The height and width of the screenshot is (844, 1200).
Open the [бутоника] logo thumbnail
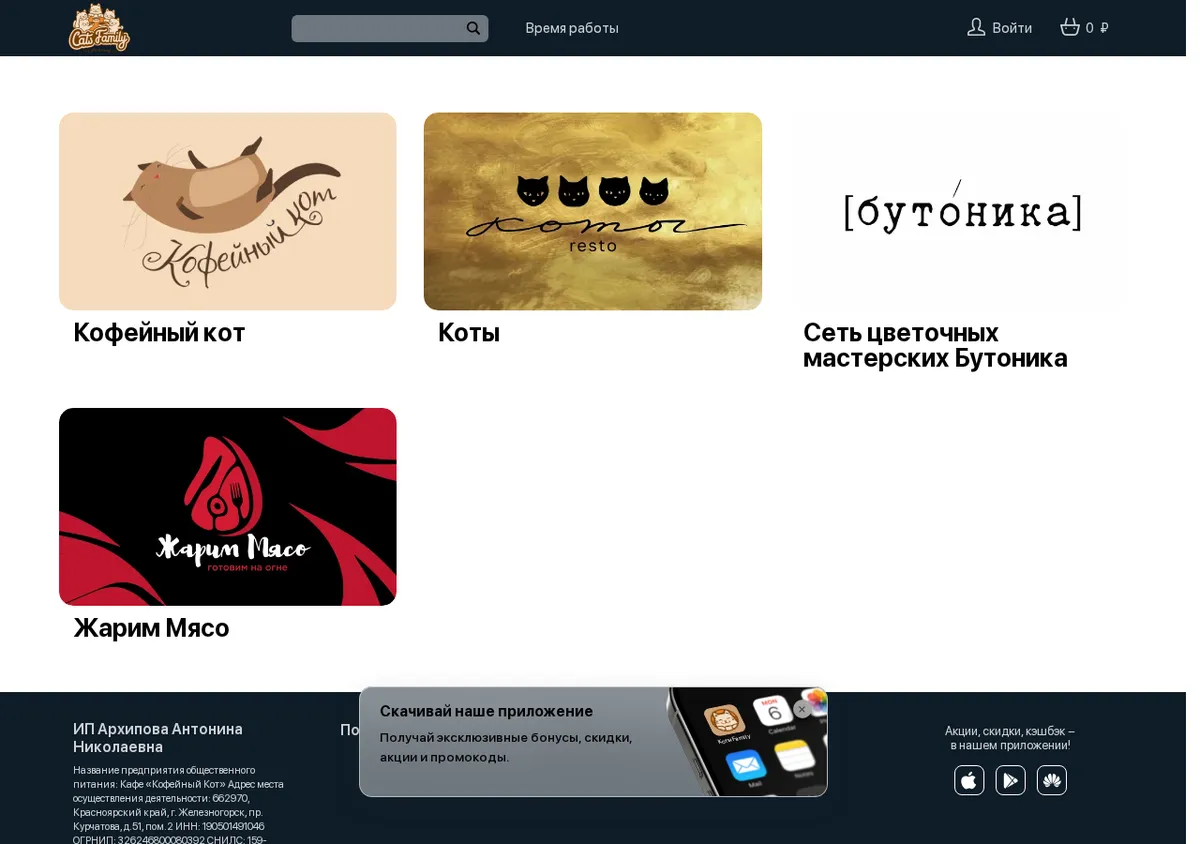pos(958,211)
